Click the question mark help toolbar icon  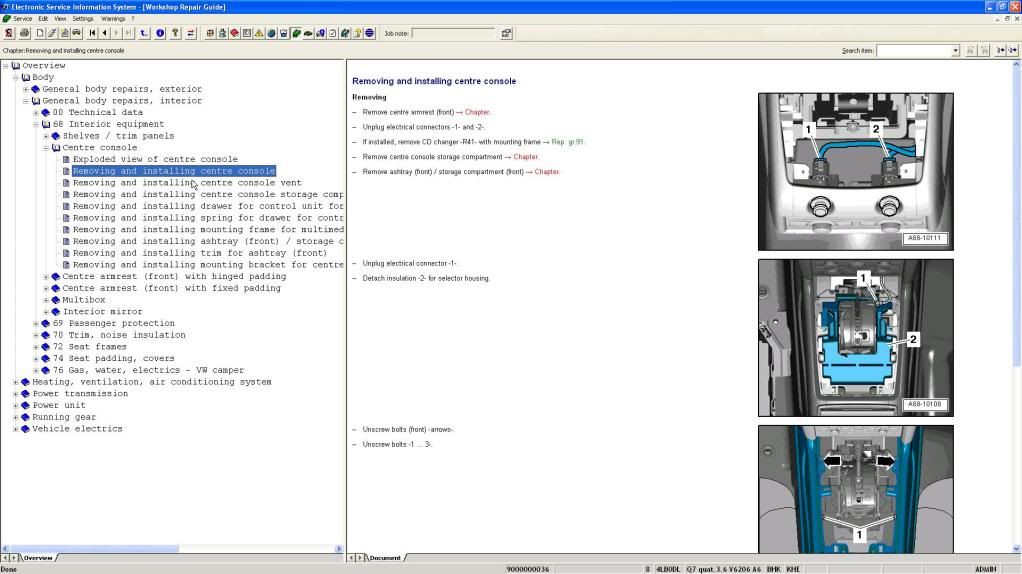point(175,33)
